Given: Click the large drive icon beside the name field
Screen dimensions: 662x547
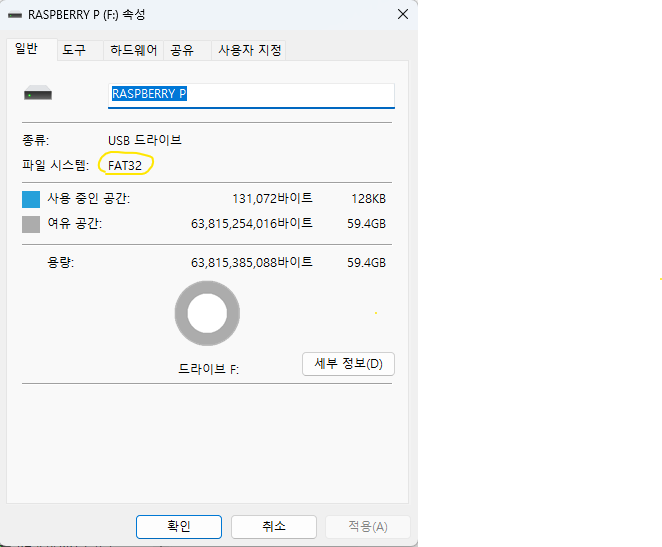Looking at the screenshot, I should [x=38, y=93].
